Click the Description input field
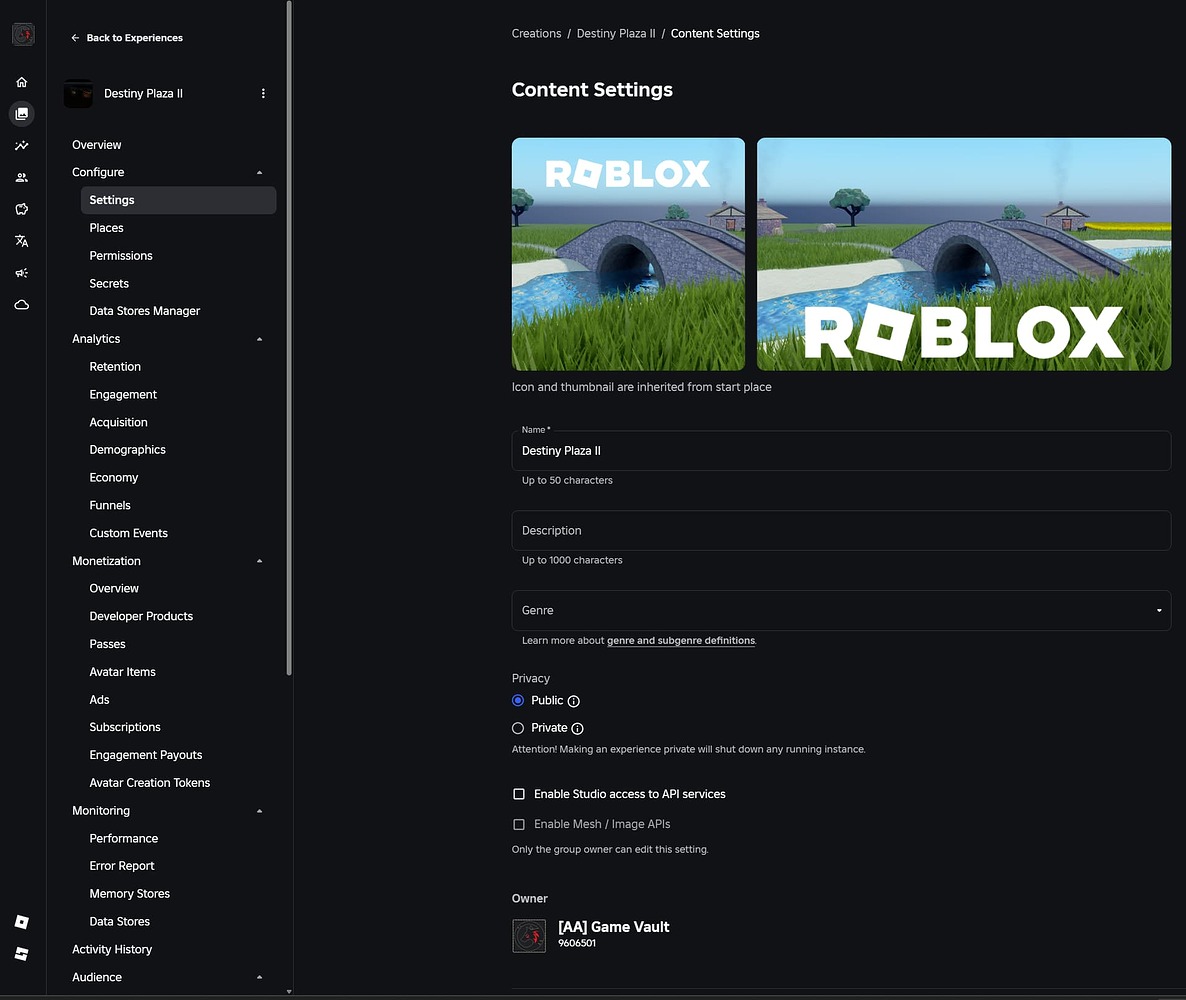Viewport: 1186px width, 1000px height. pos(841,530)
